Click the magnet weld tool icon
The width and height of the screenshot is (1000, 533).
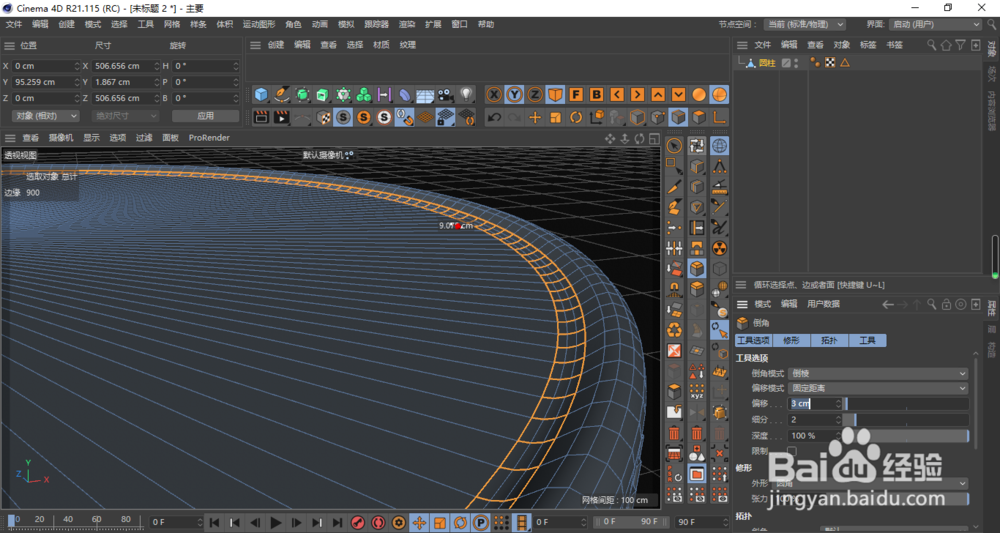(674, 289)
